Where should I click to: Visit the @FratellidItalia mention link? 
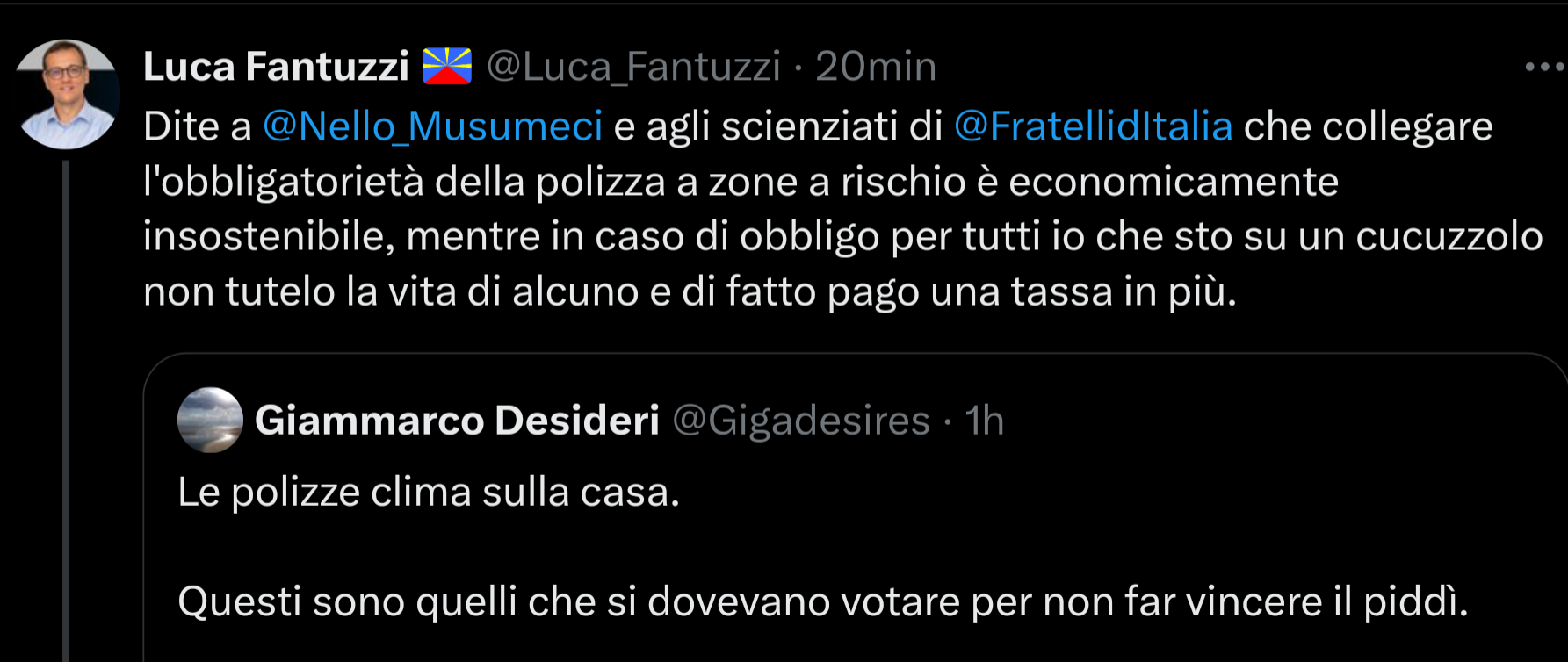click(x=1093, y=126)
